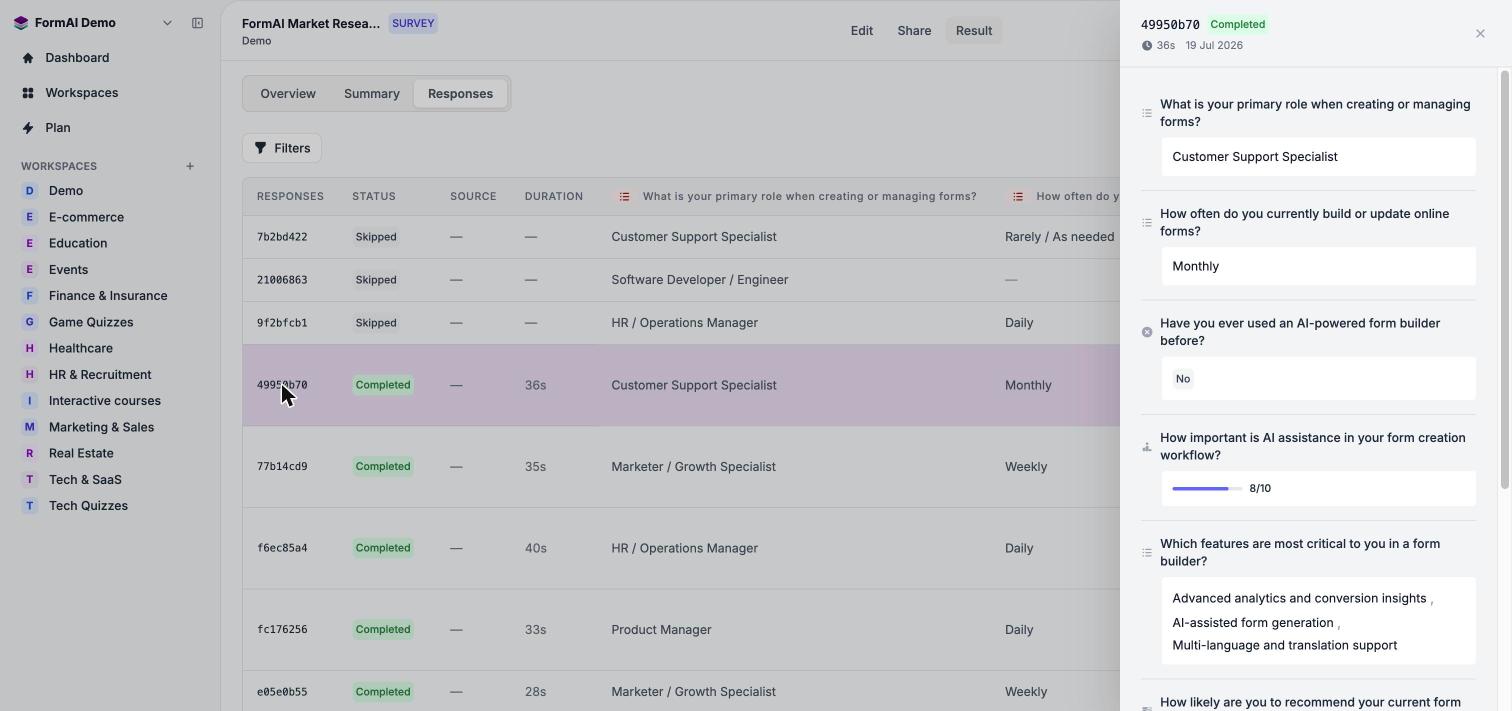The height and width of the screenshot is (711, 1512).
Task: Open response fc176256
Action: [x=282, y=630]
